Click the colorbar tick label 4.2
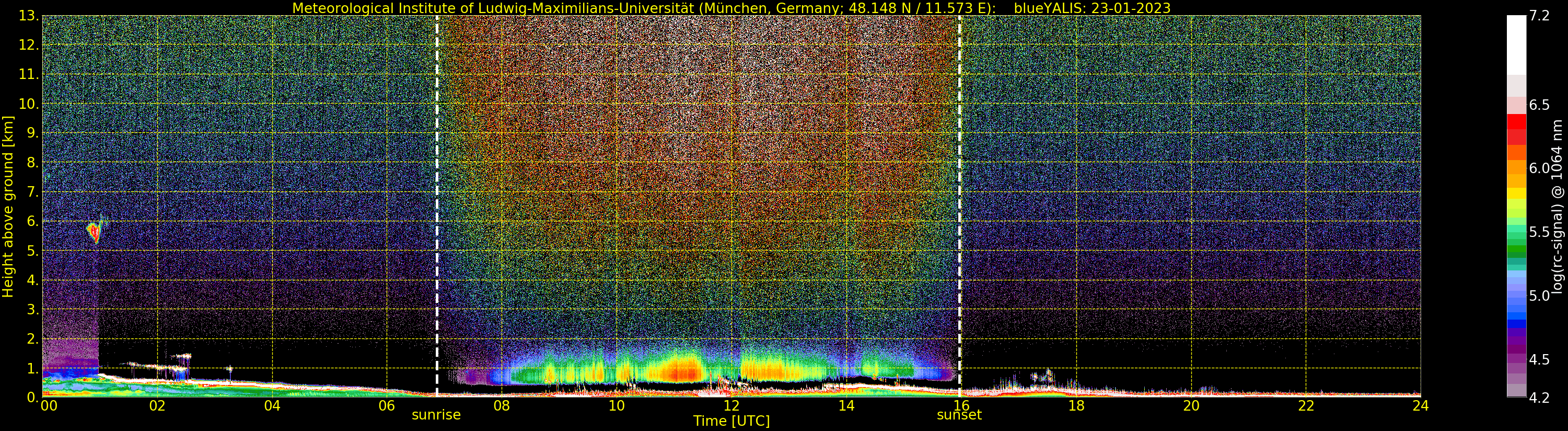Viewport: 1568px width, 431px height. [x=1539, y=398]
